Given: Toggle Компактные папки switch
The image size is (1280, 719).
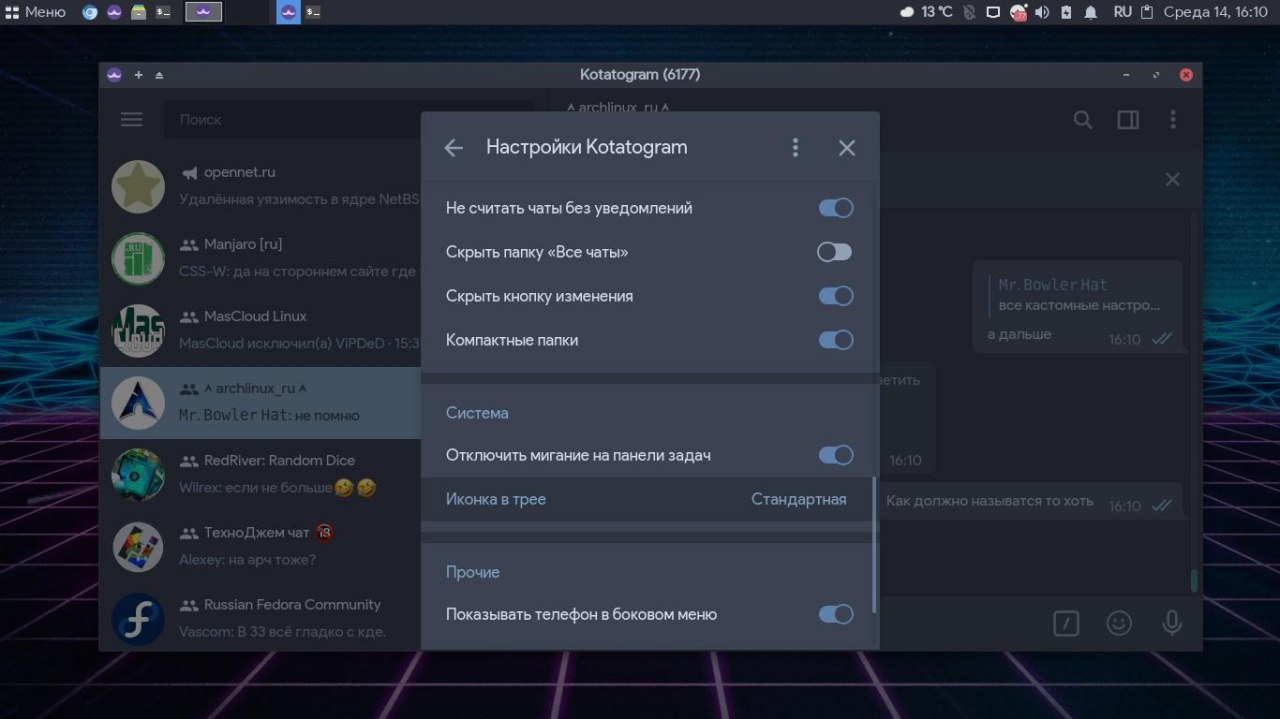Looking at the screenshot, I should tap(836, 340).
